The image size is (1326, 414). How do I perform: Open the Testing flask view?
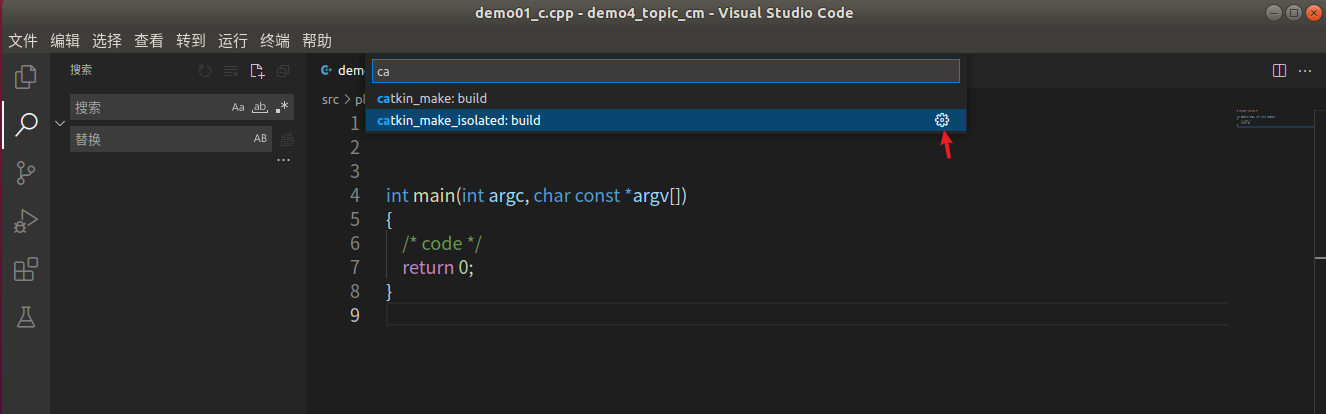26,318
